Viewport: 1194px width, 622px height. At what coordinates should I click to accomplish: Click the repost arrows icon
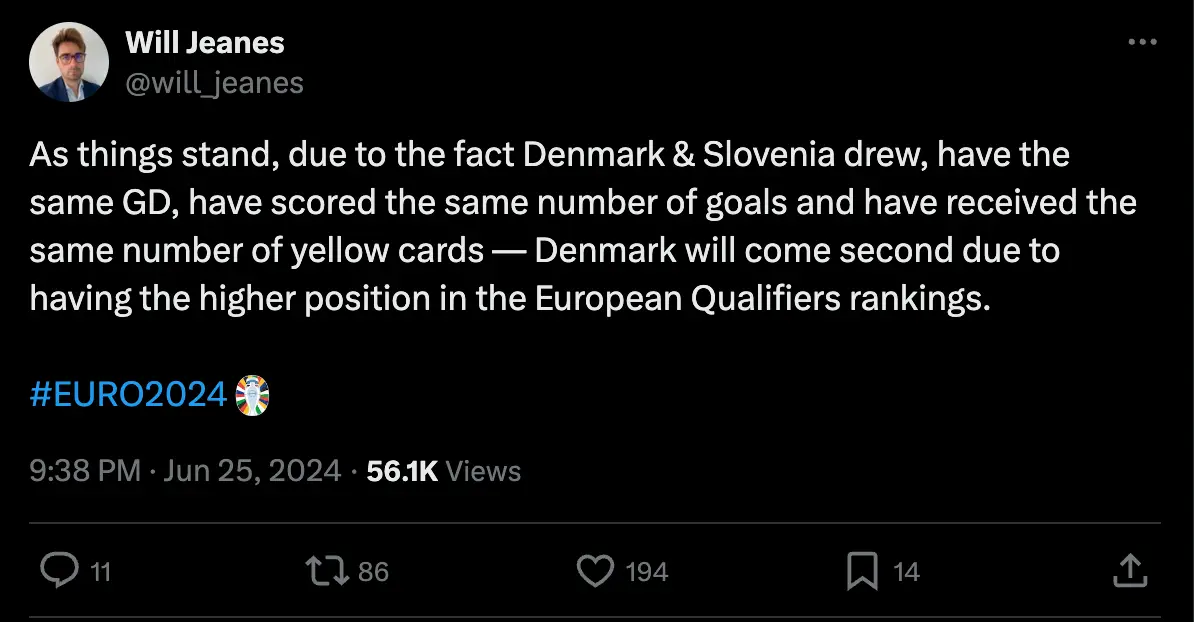click(x=327, y=571)
